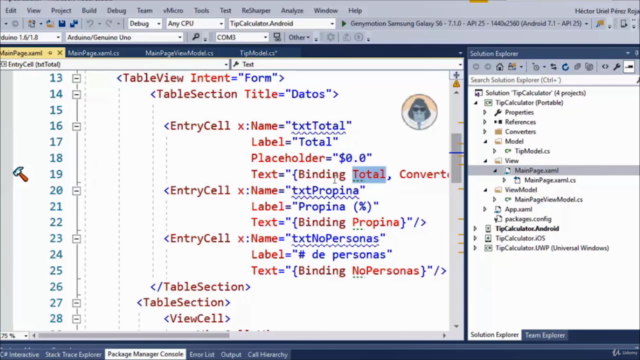
Task: Open Properties with the wrench icon
Action: 617,67
